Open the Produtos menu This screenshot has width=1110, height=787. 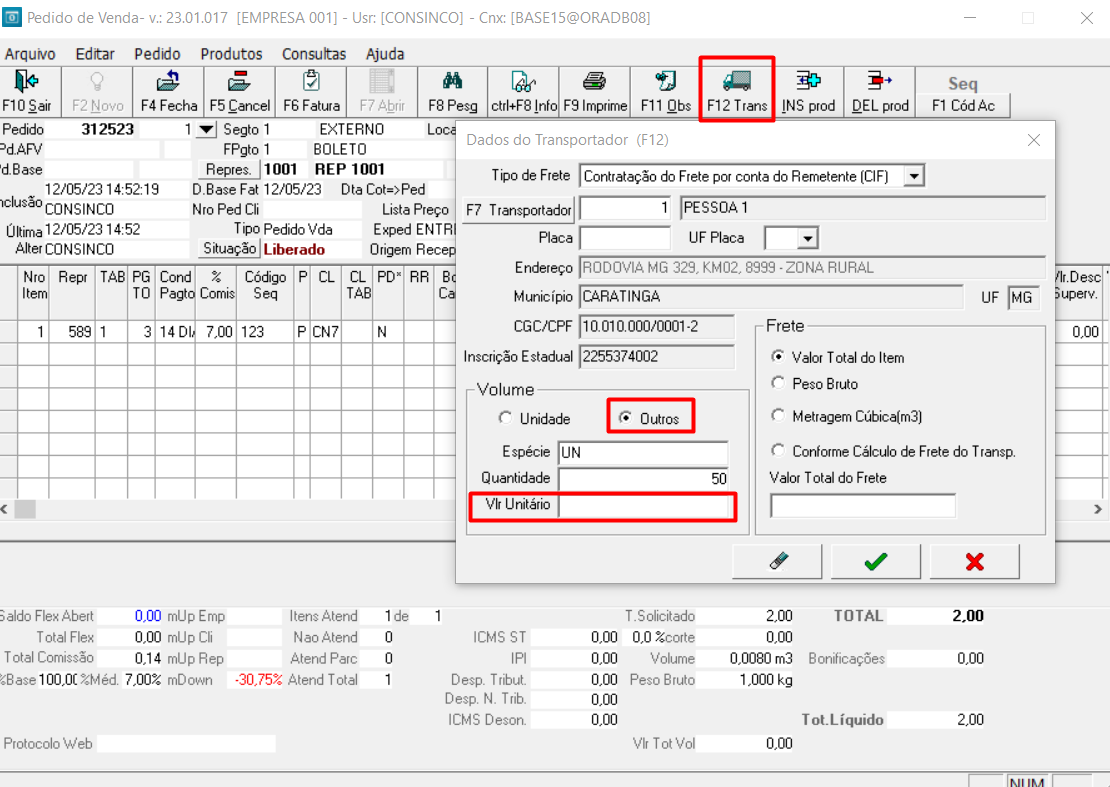[231, 54]
